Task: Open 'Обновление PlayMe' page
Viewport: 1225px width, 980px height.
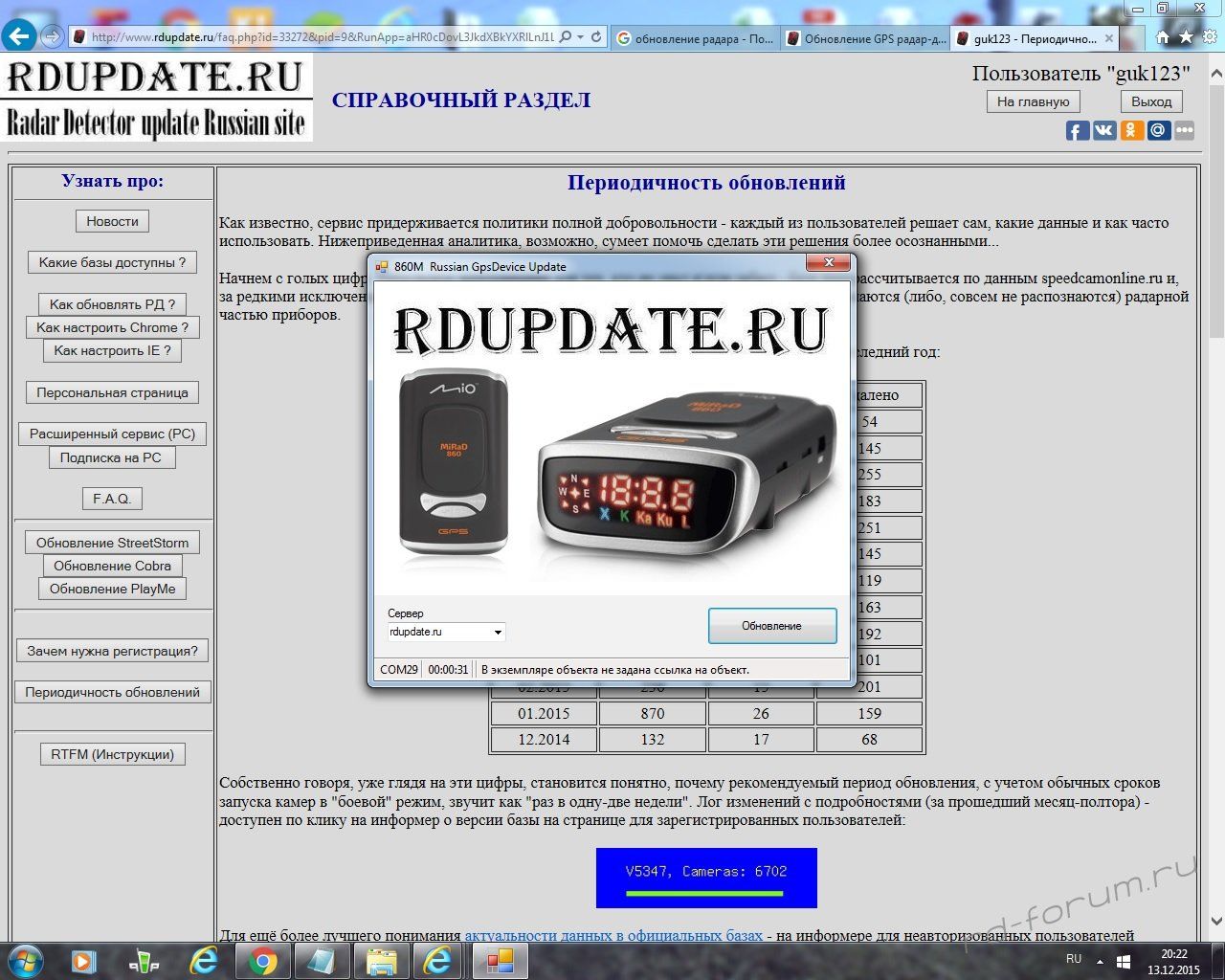Action: [x=112, y=589]
